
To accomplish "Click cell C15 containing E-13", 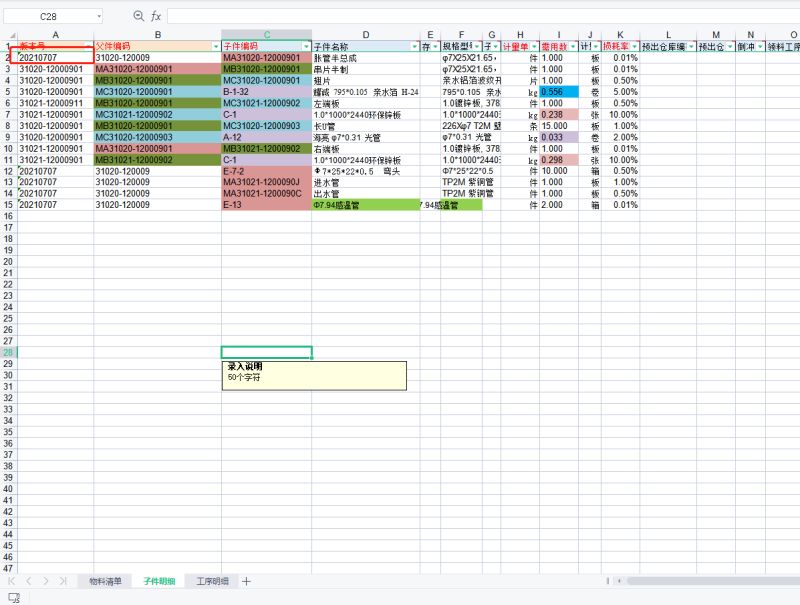I will 266,205.
